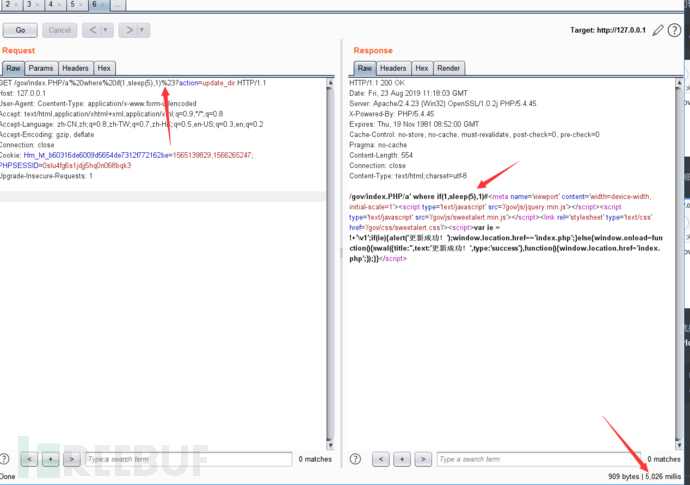
Task: Click the Go button to send request
Action: click(20, 30)
